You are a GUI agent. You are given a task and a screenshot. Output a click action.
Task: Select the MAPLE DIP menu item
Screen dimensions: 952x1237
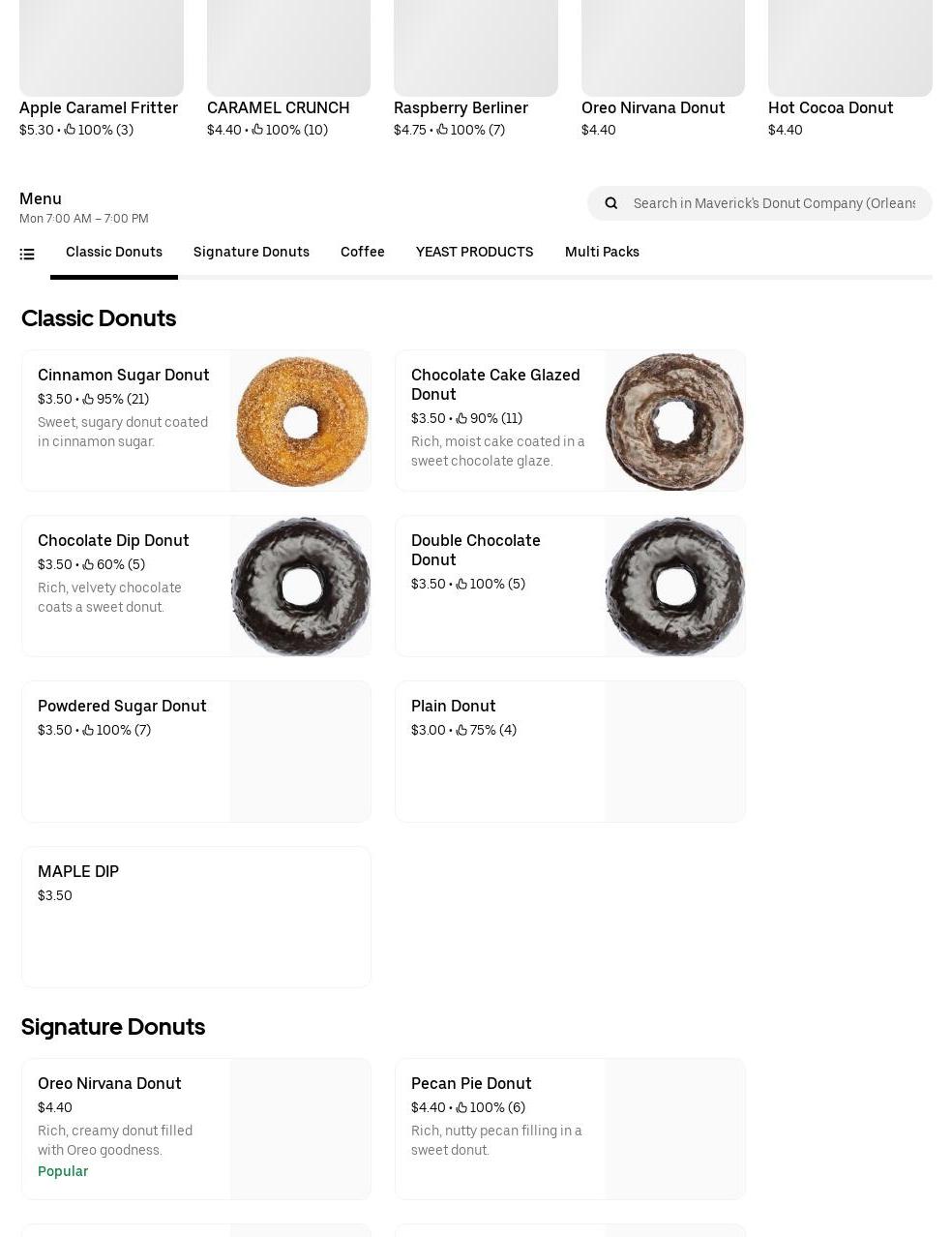click(196, 918)
